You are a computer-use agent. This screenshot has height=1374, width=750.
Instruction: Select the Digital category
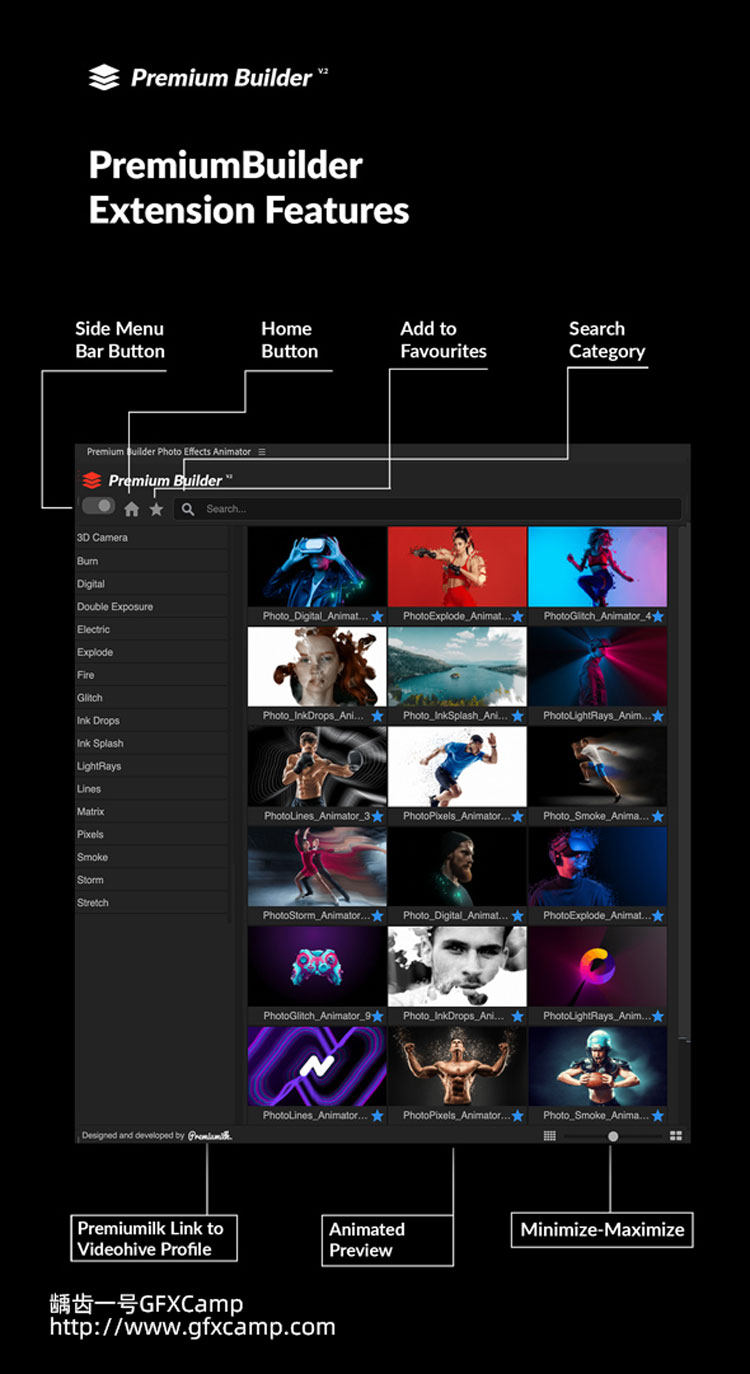[x=152, y=584]
